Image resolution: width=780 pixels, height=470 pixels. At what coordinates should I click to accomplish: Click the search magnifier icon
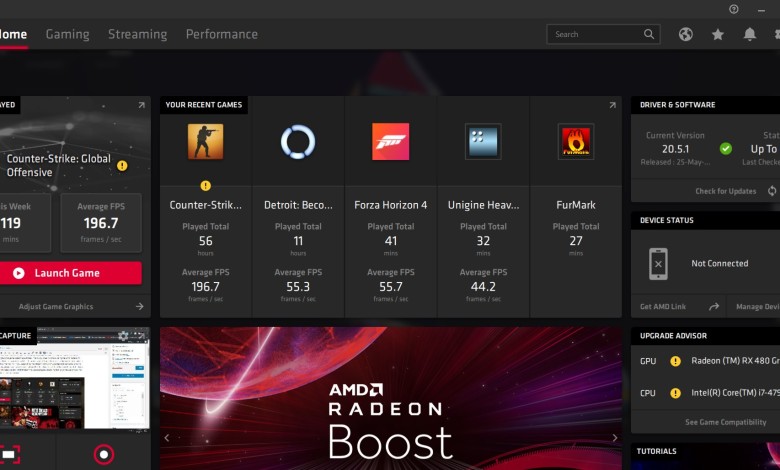pos(649,34)
